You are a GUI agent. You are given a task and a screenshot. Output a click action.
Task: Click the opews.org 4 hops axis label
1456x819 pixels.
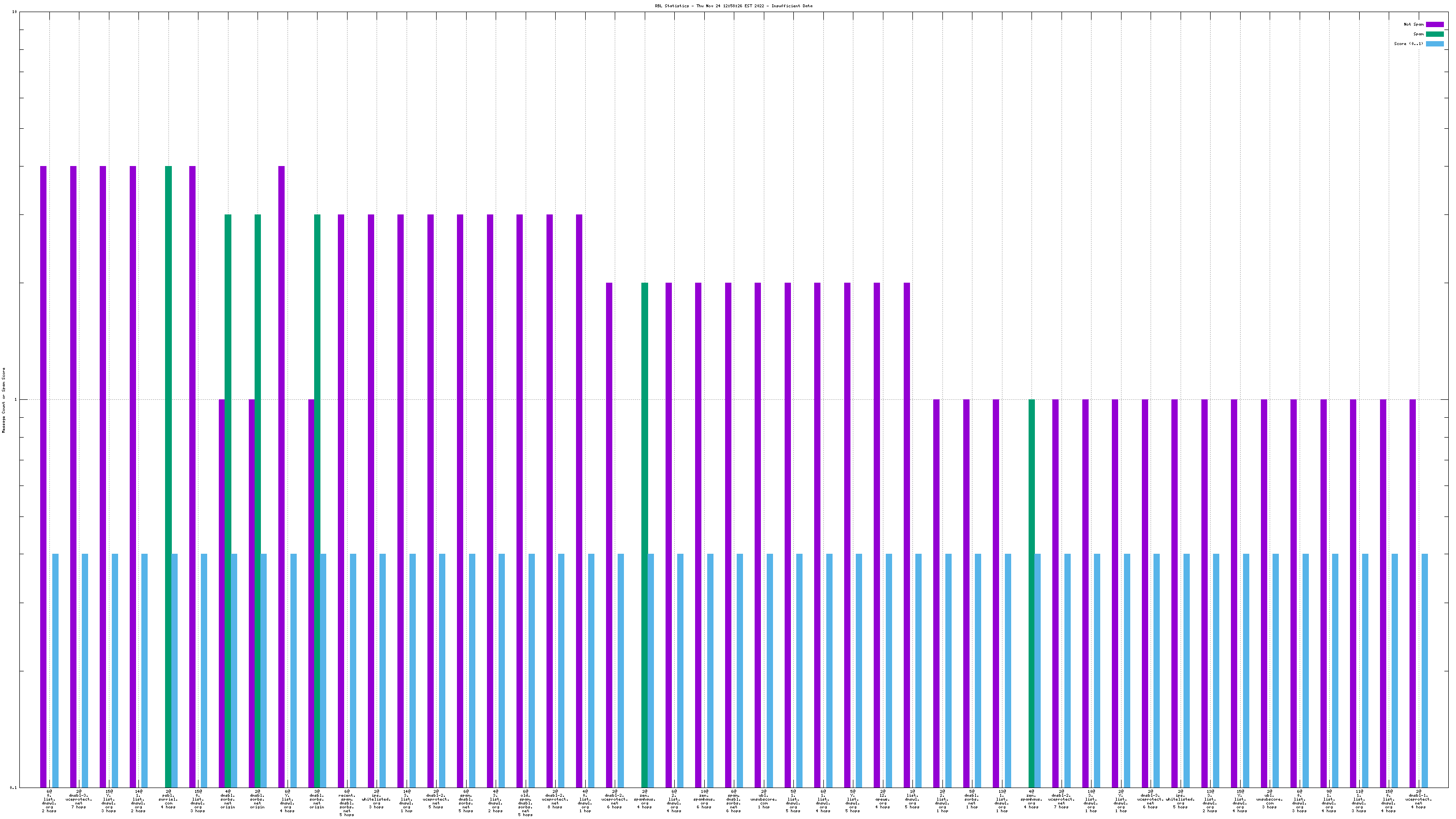[x=882, y=799]
